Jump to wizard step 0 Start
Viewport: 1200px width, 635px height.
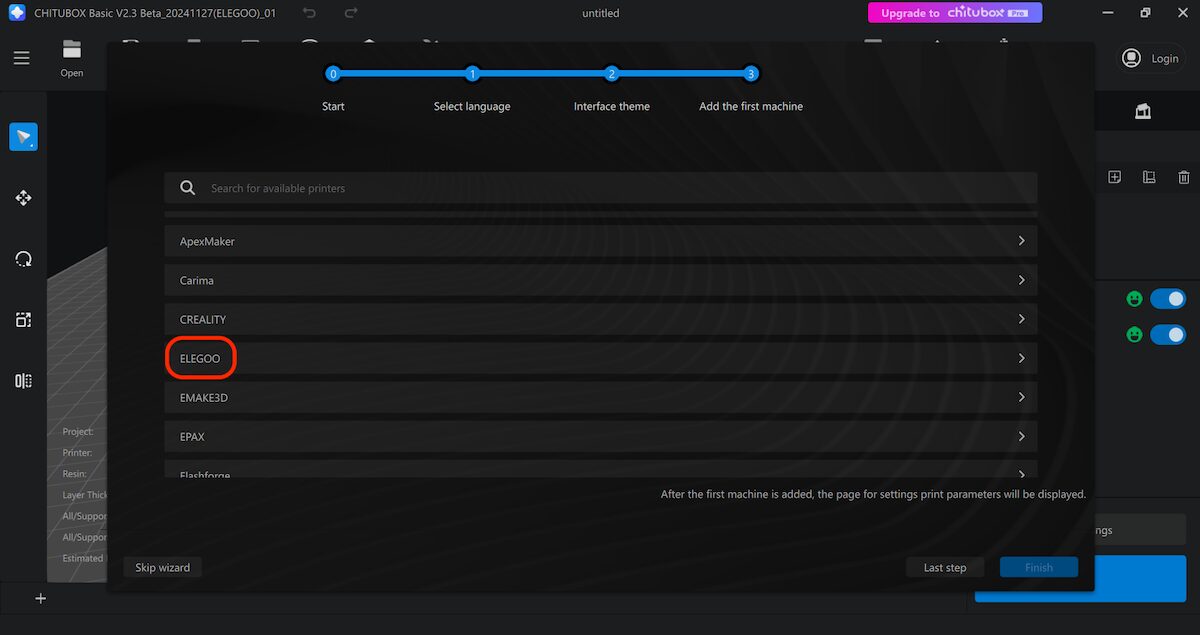pyautogui.click(x=333, y=74)
